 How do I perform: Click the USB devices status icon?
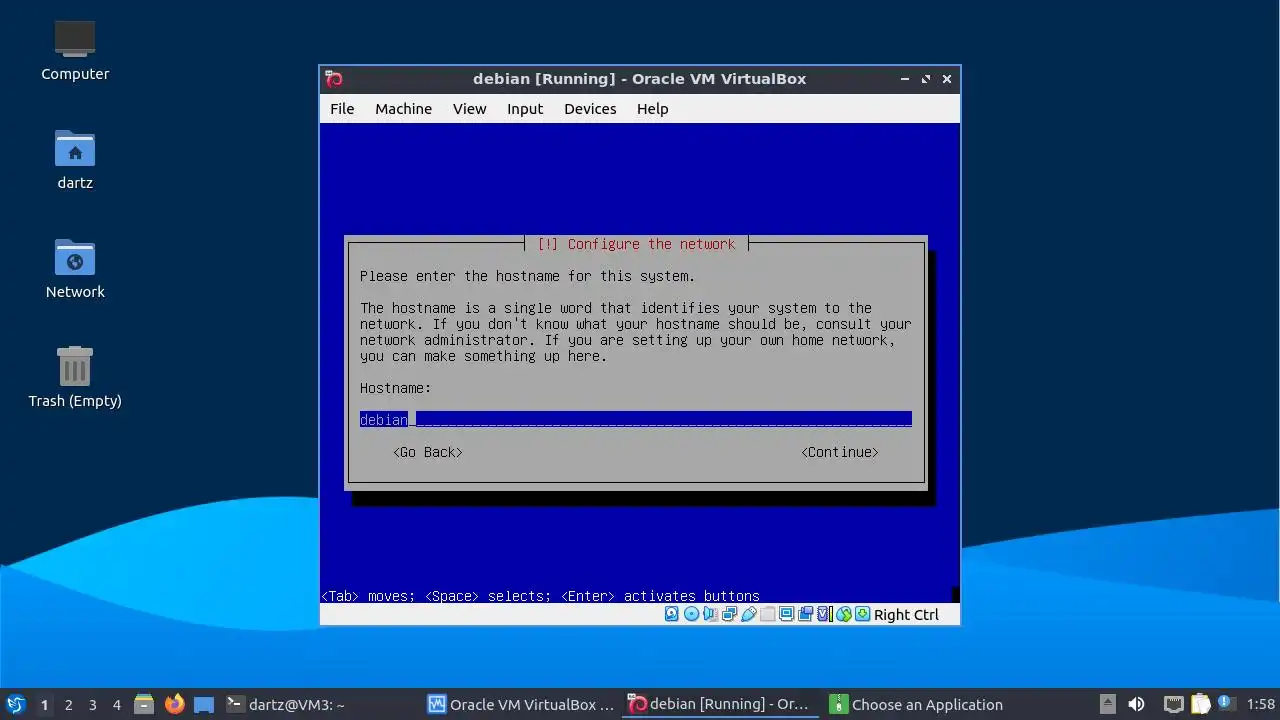[749, 614]
